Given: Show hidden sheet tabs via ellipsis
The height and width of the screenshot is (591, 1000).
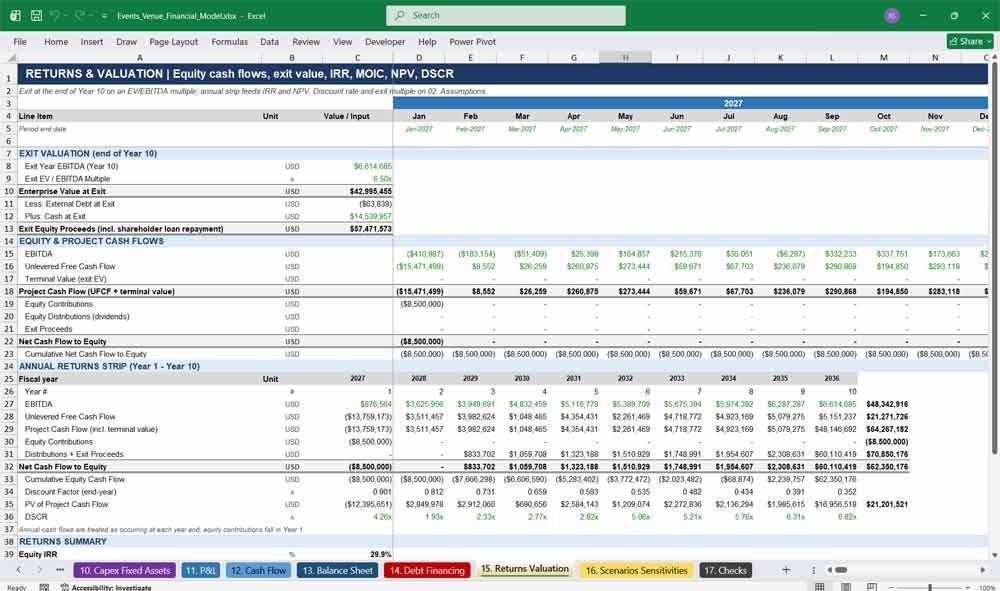Looking at the screenshot, I should click(60, 570).
